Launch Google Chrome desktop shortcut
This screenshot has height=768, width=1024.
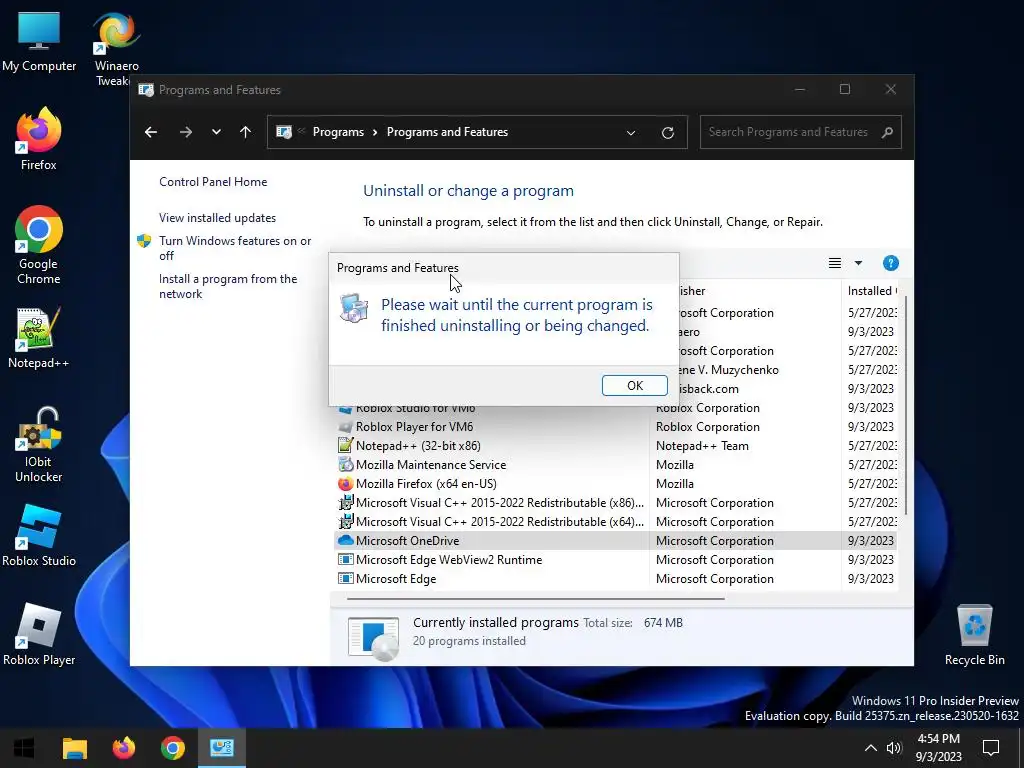[39, 246]
